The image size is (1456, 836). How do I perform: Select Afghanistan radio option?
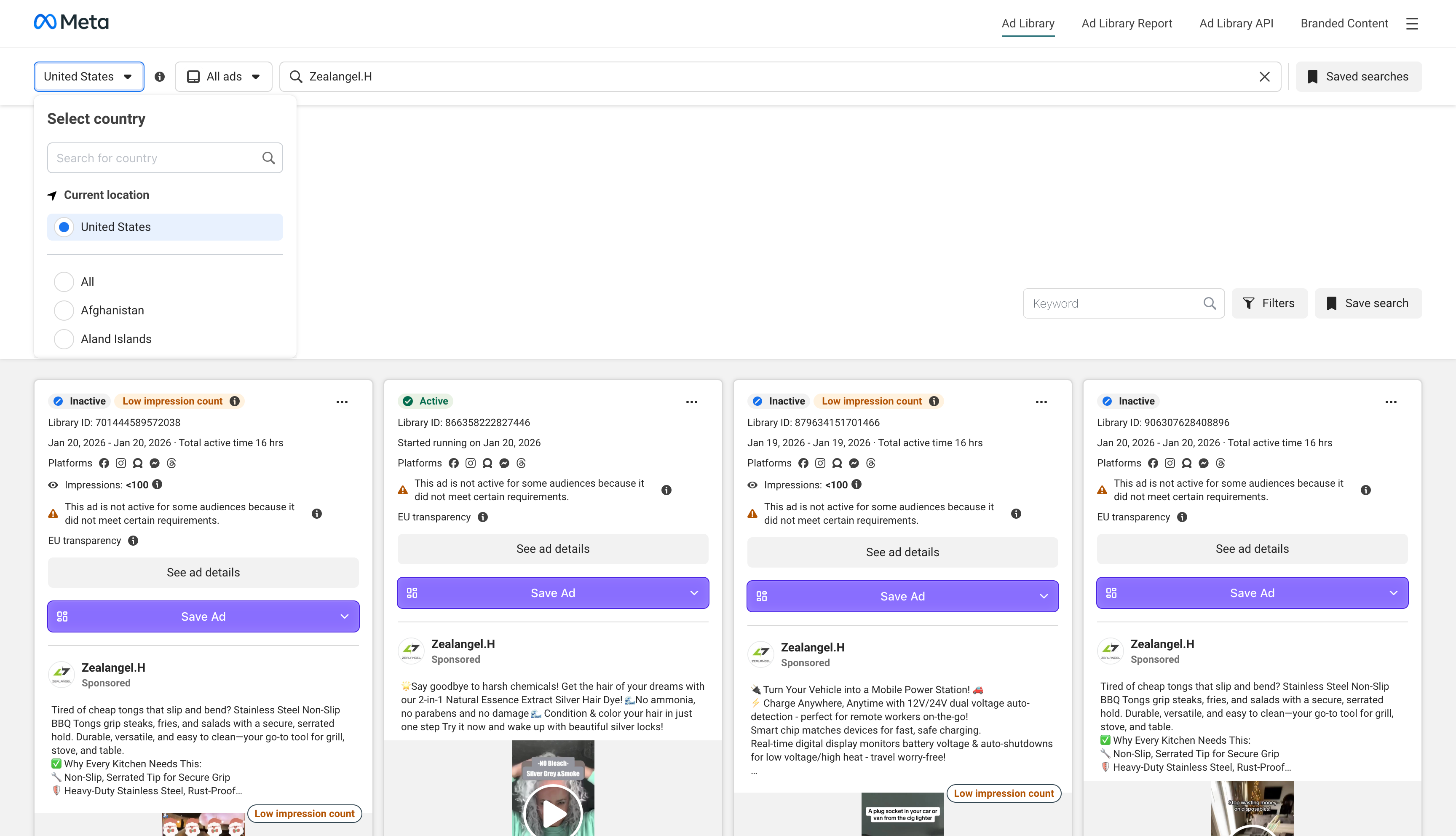point(64,311)
